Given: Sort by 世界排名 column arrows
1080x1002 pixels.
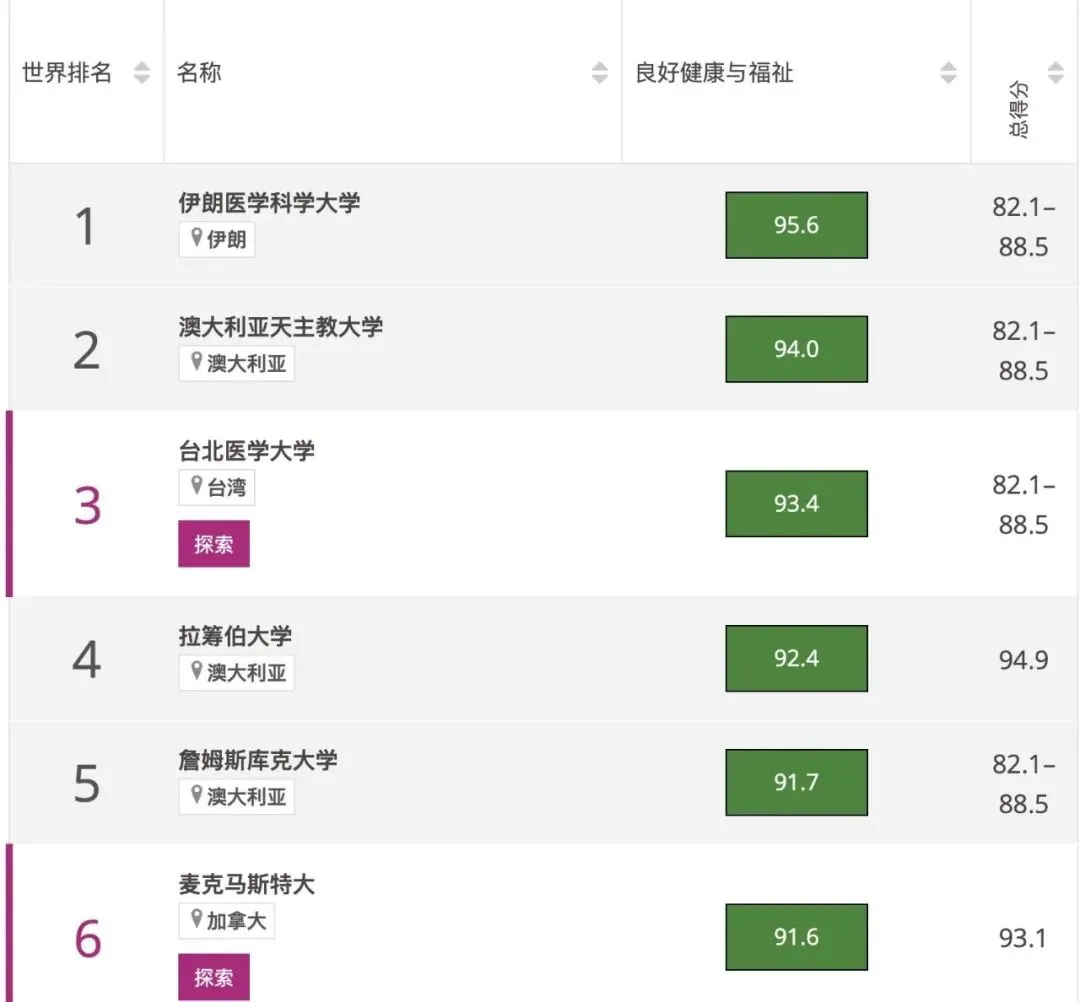Looking at the screenshot, I should point(142,73).
